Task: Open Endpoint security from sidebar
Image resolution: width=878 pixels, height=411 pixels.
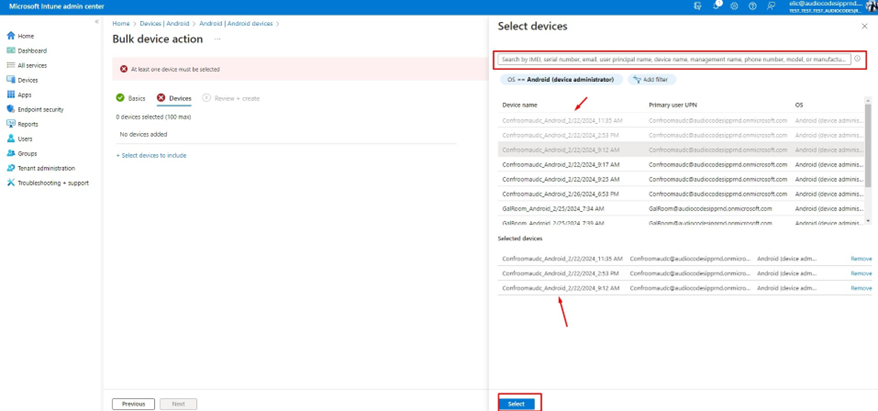Action: tap(40, 110)
